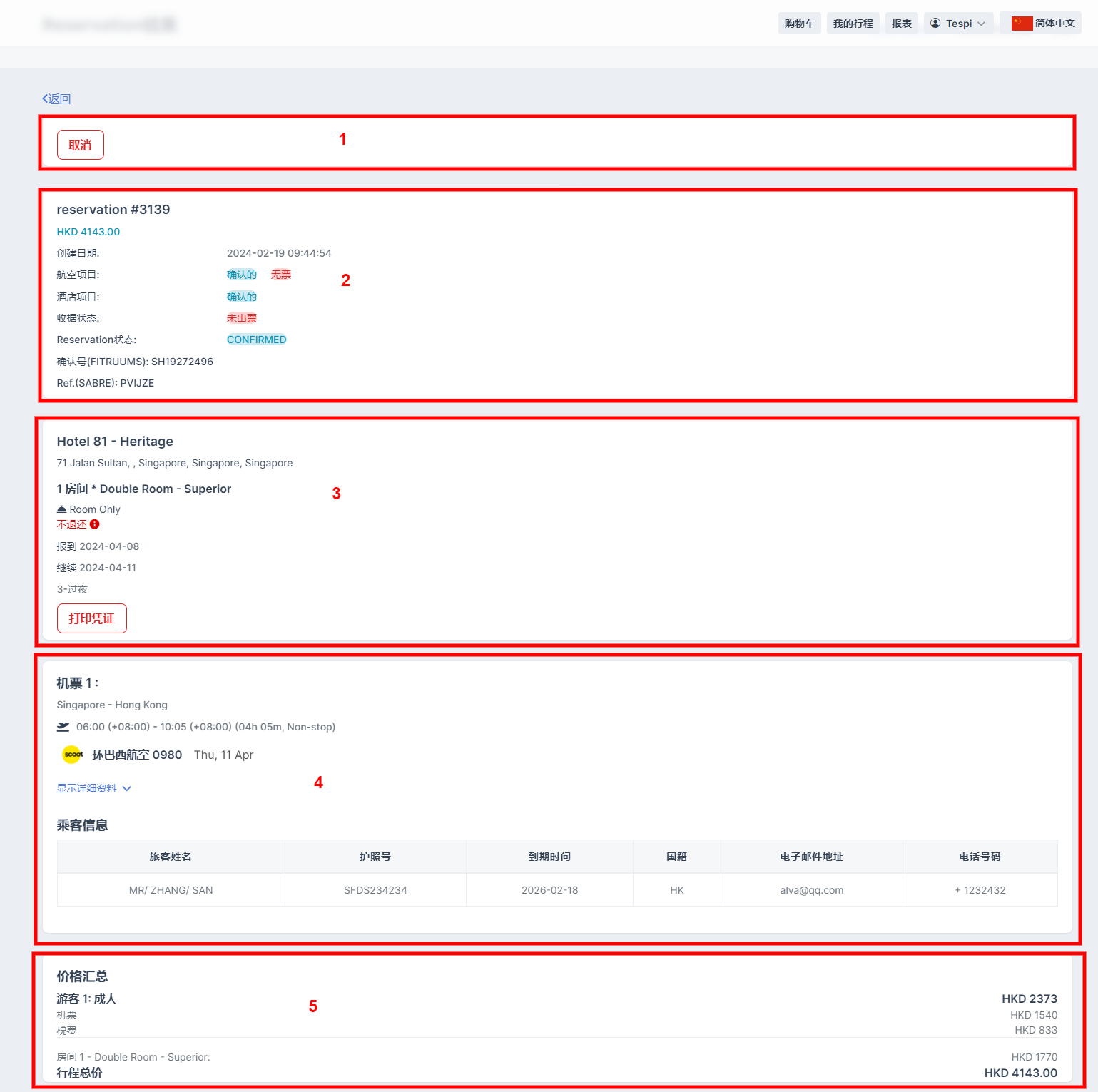Click the China flag icon
Image resolution: width=1098 pixels, height=1092 pixels.
coord(1022,24)
